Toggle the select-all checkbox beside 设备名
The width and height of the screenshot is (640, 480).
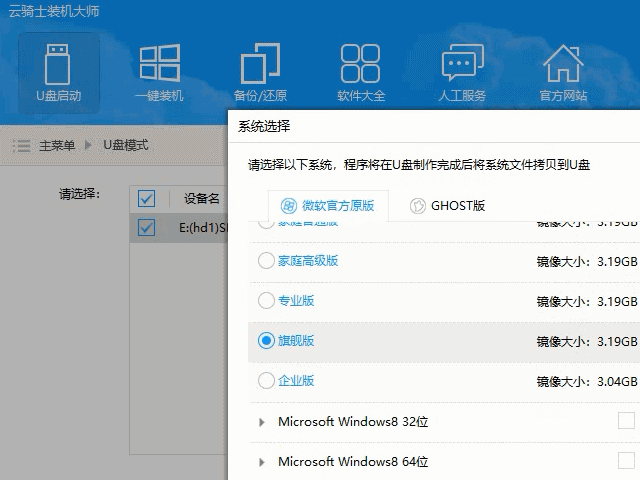point(146,199)
